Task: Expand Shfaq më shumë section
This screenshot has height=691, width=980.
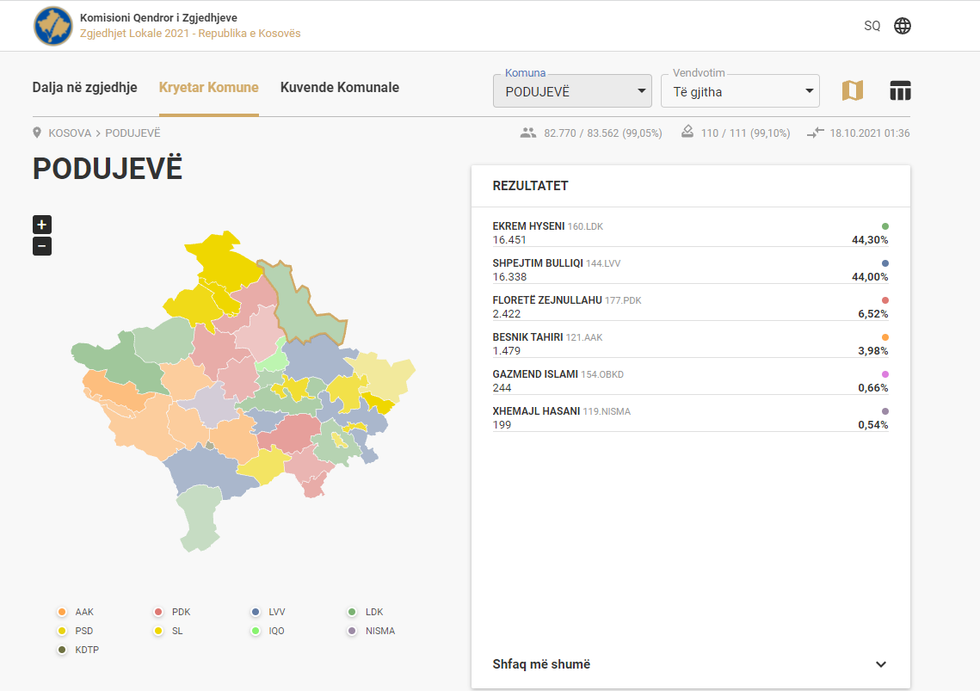Action: tap(690, 664)
